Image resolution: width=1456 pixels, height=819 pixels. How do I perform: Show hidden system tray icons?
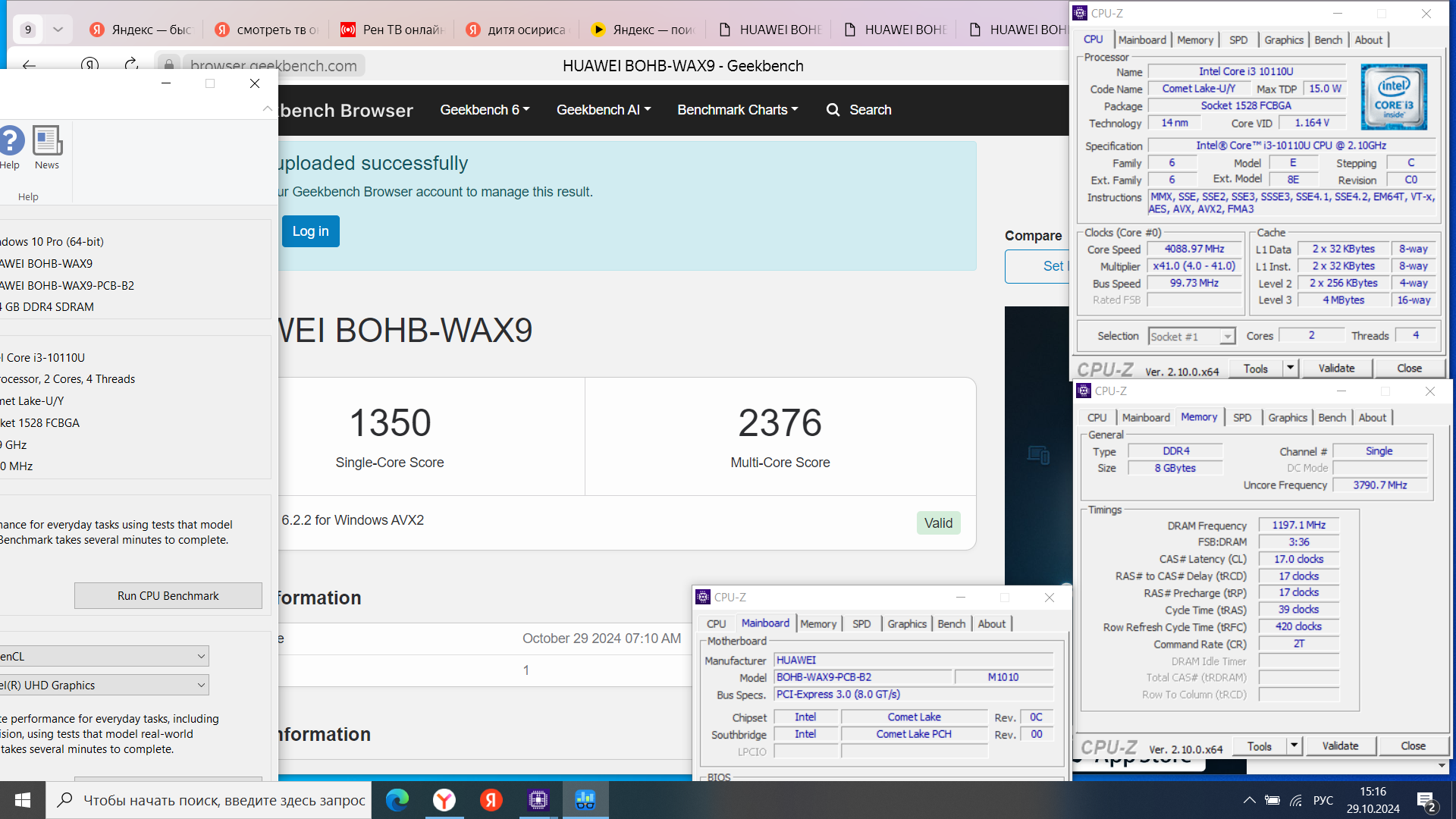pyautogui.click(x=1249, y=800)
